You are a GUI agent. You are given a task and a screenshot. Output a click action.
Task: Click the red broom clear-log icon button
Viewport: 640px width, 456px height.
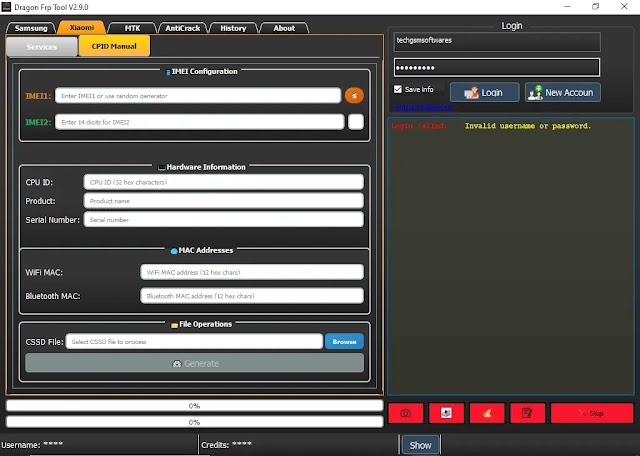485,412
